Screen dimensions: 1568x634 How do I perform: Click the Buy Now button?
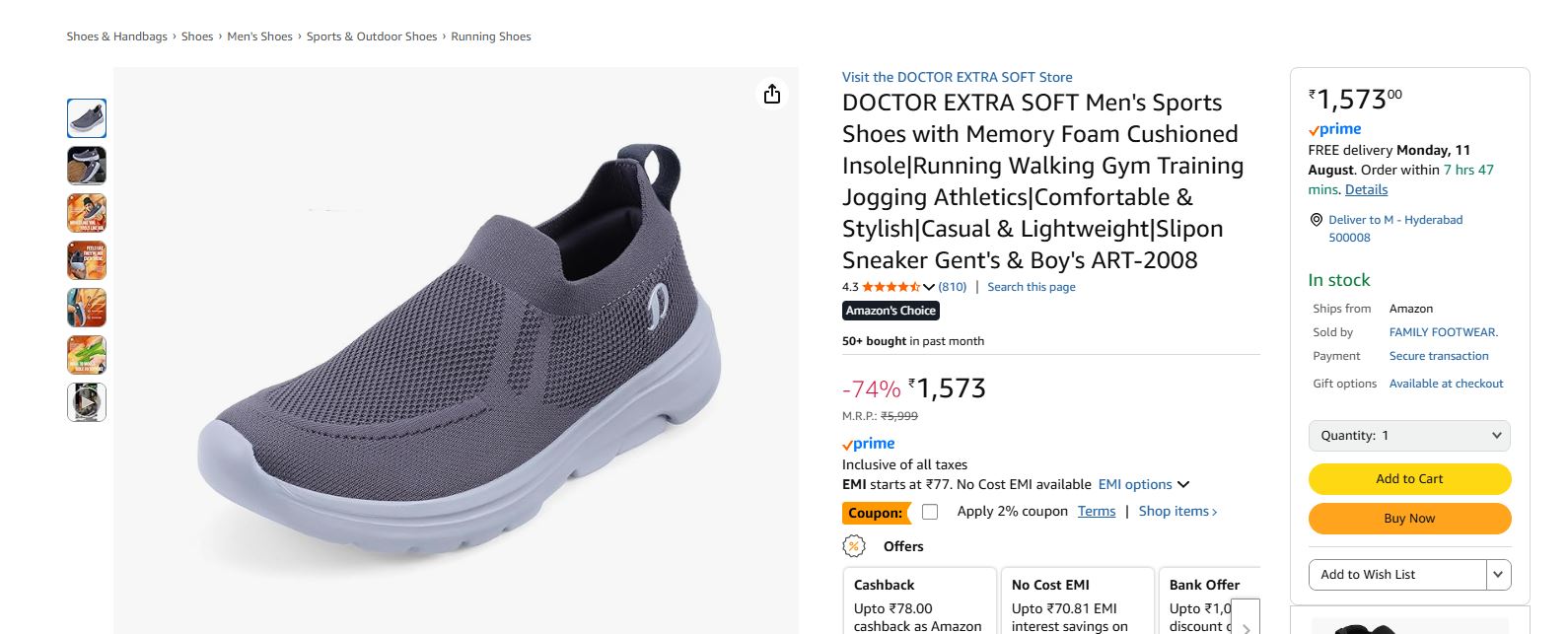(1408, 518)
